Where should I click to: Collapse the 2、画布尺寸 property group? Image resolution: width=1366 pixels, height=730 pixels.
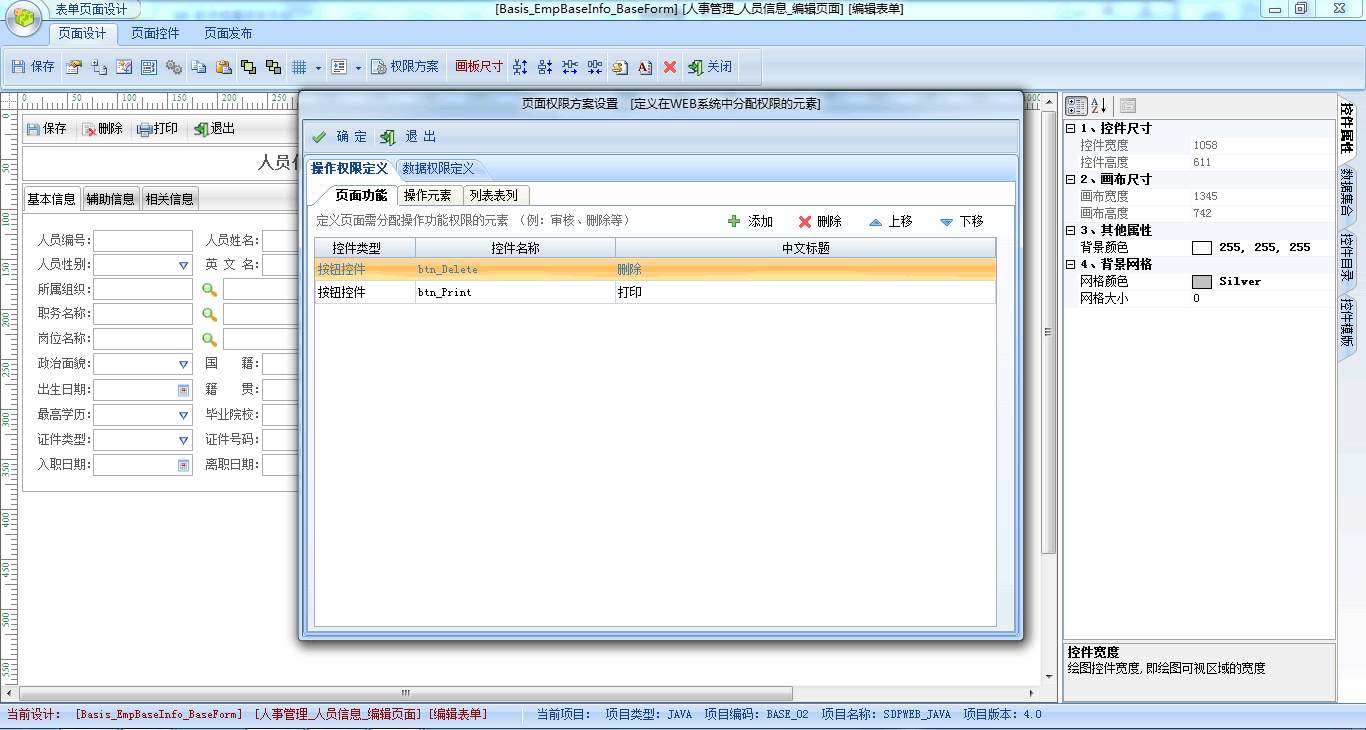click(x=1071, y=179)
